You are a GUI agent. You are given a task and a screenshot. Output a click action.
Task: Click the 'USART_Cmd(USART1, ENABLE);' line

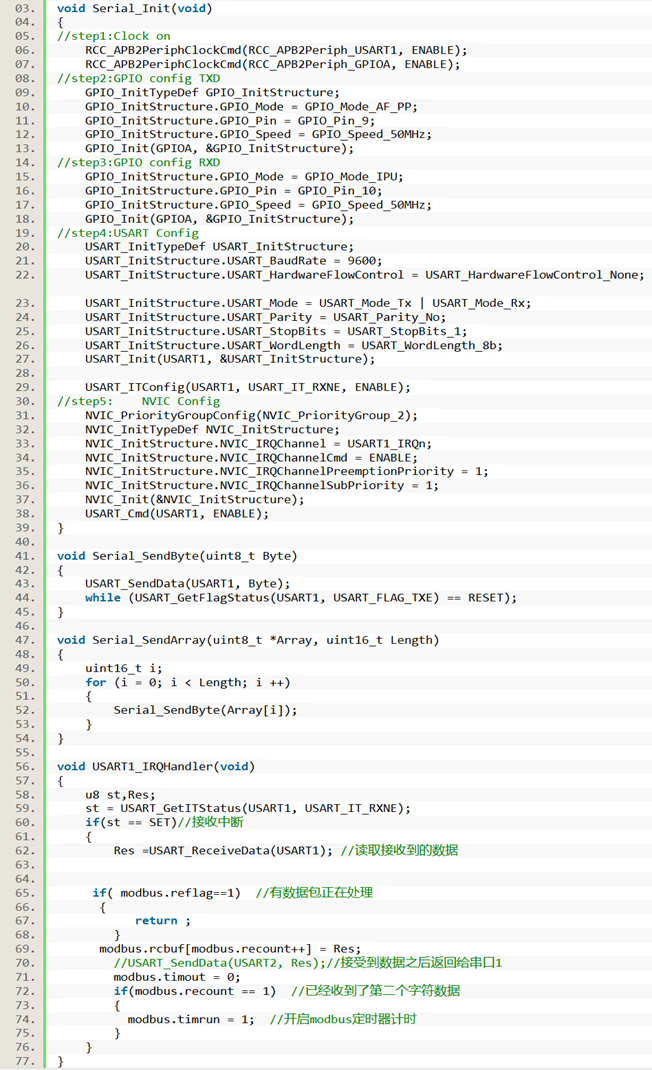(x=176, y=514)
